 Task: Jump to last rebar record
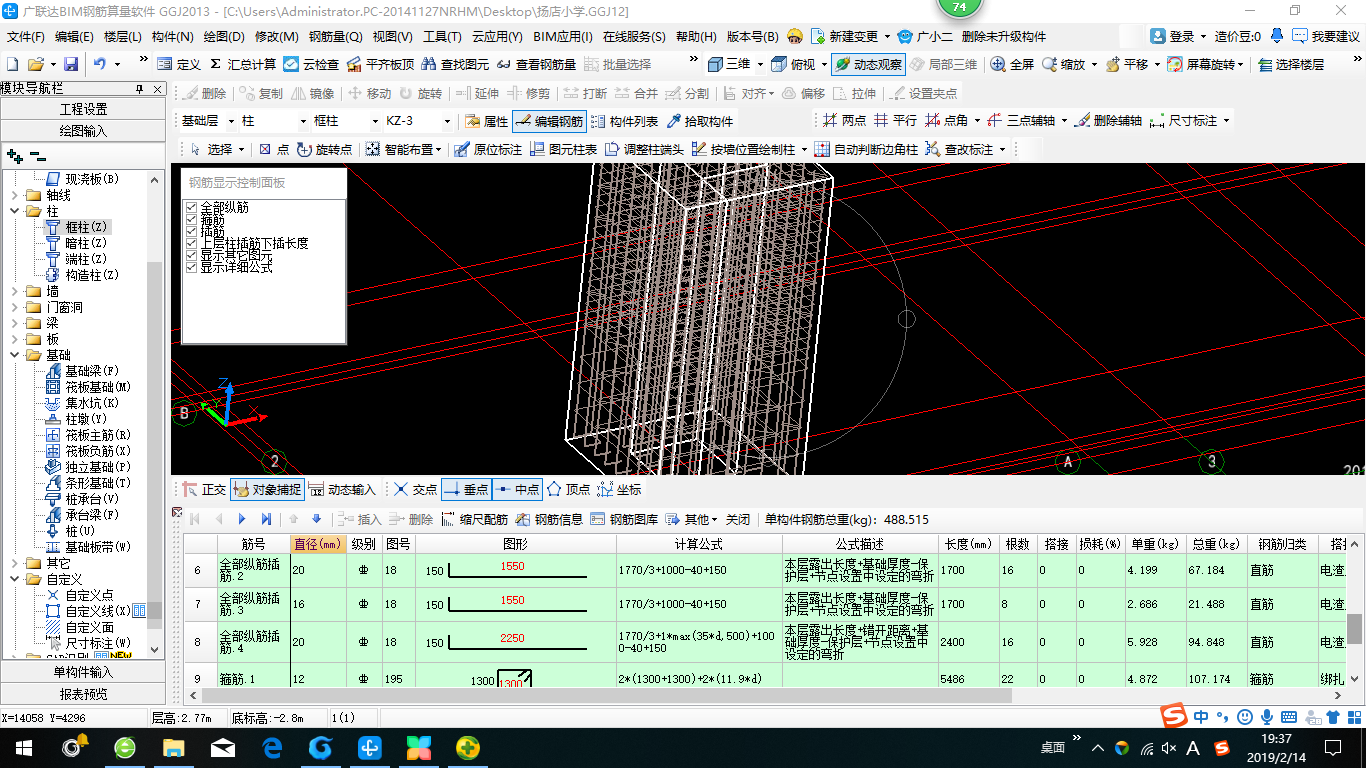pos(266,519)
